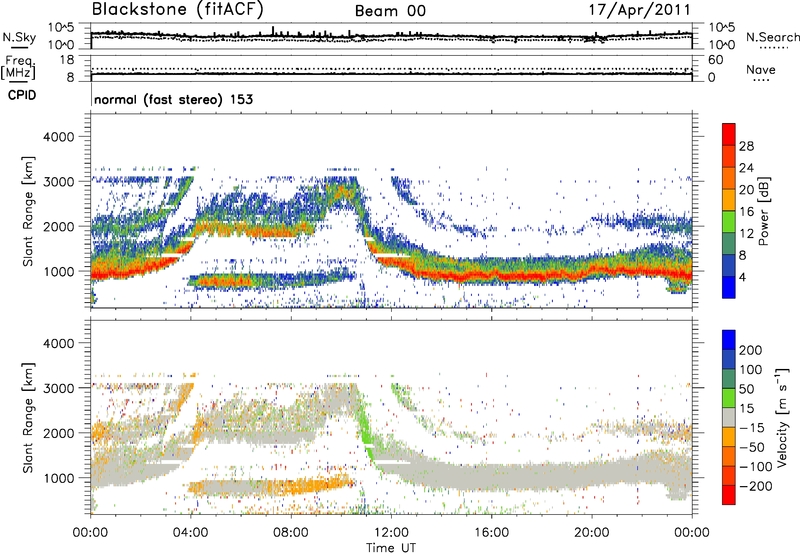Click the velocity panel 'Slant Range [km]' label
This screenshot has width=800, height=554.
[28, 417]
